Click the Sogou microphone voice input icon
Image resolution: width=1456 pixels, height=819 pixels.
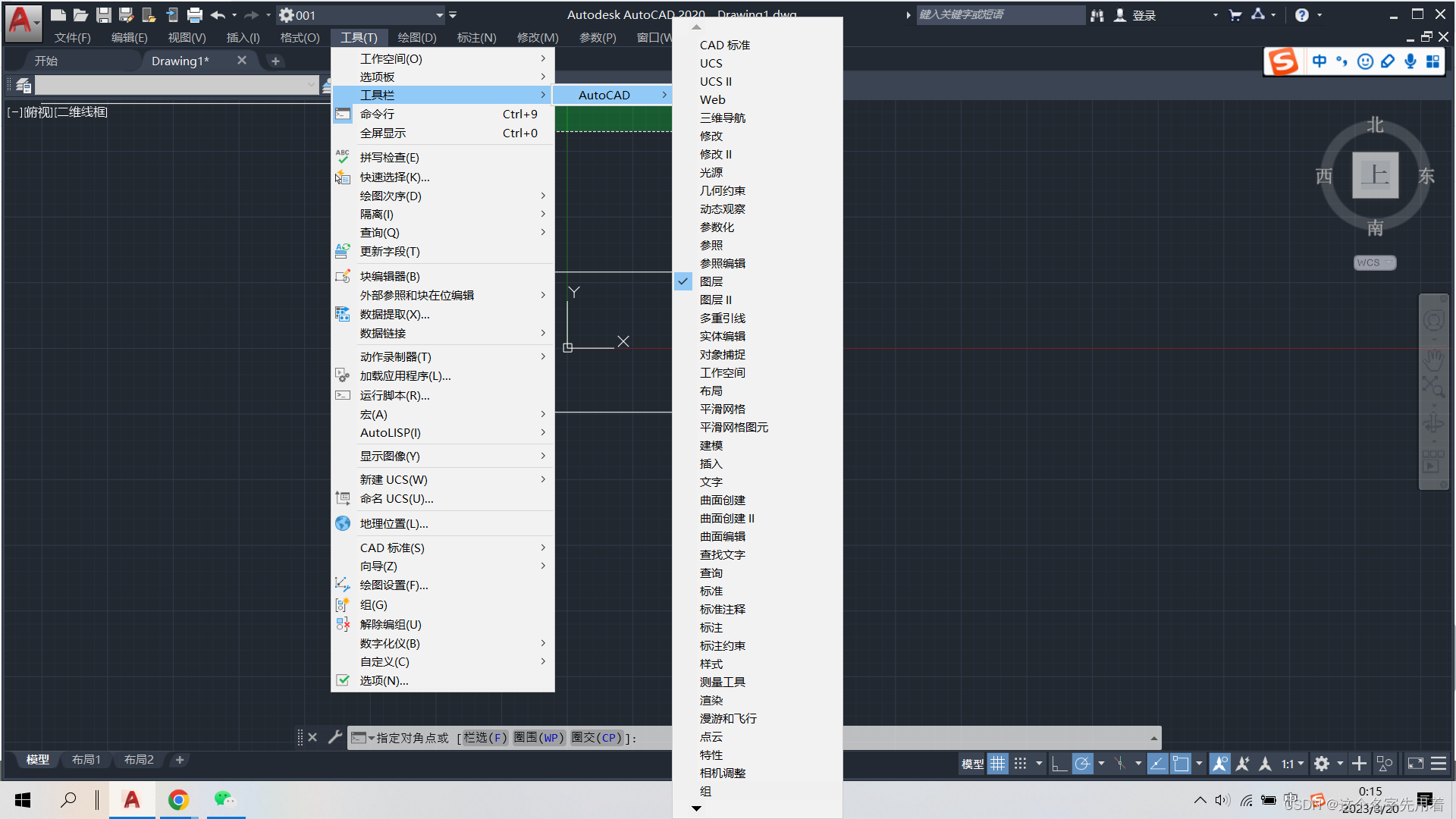pos(1410,61)
